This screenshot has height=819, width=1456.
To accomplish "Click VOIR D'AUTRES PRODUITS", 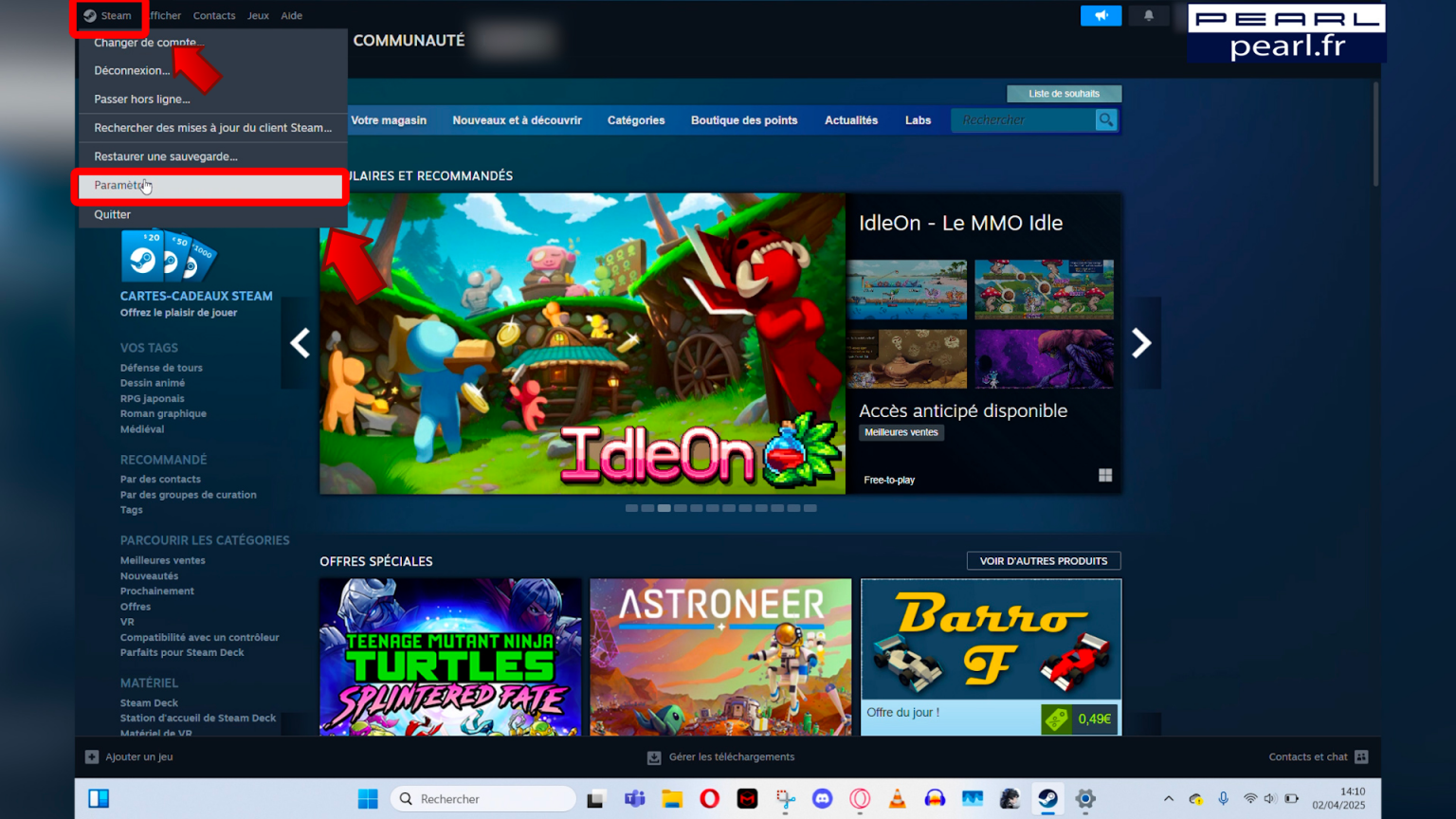I will point(1043,560).
